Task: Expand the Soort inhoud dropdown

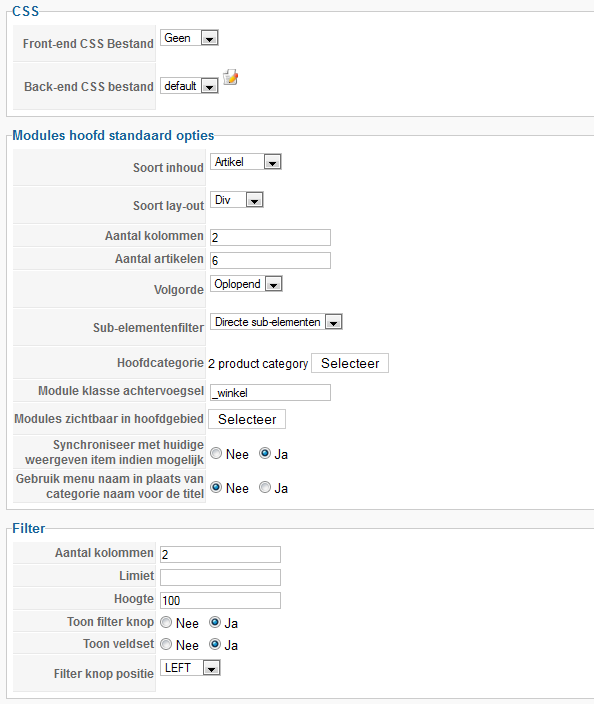Action: 246,162
